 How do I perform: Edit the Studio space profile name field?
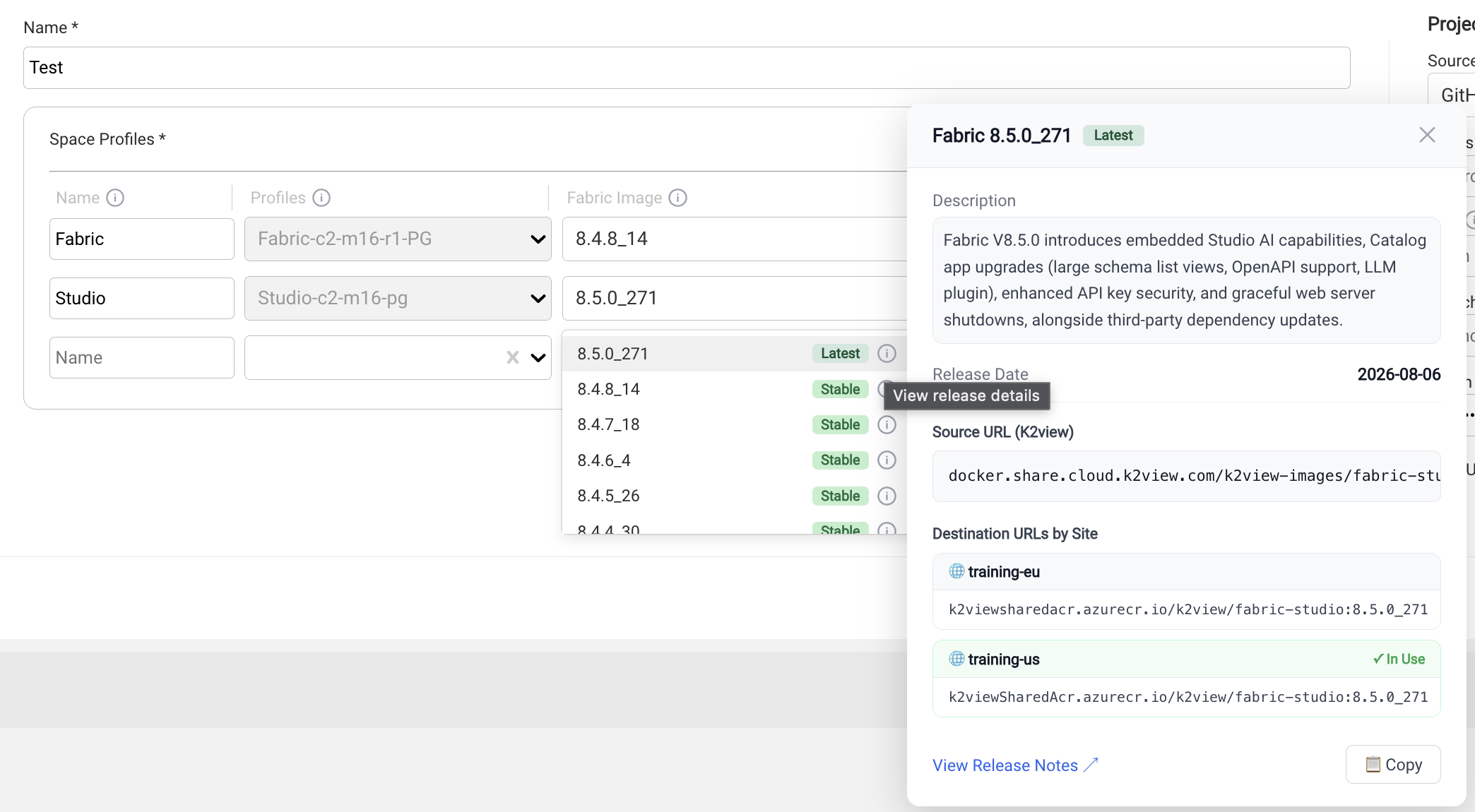[142, 298]
